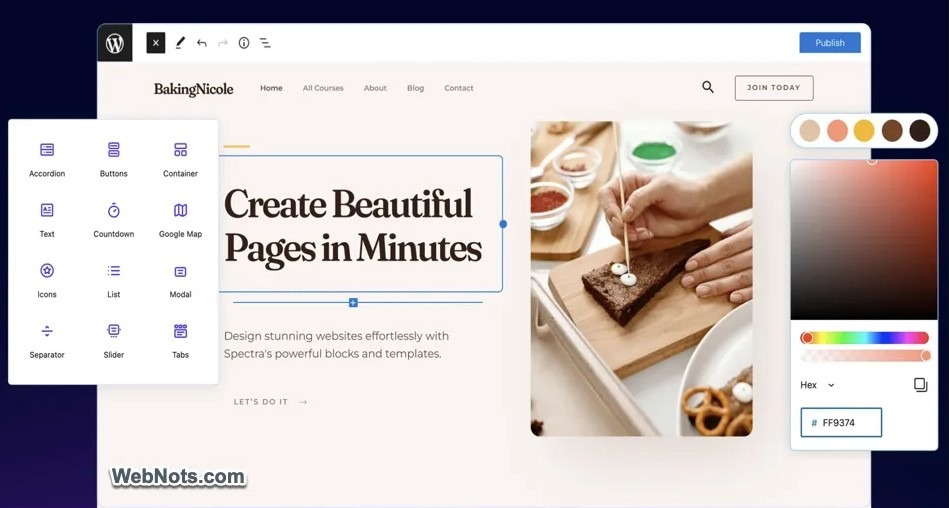Open the Hex color format dropdown
The image size is (949, 508).
point(818,385)
